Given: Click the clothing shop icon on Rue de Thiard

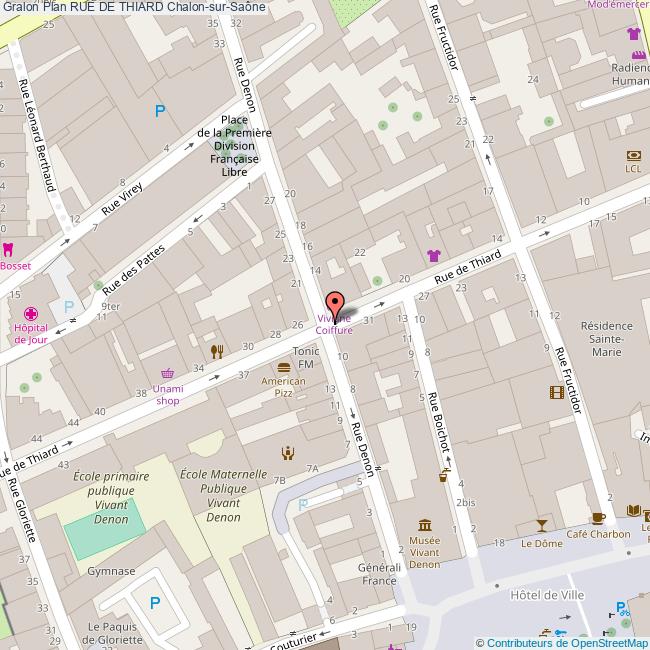Looking at the screenshot, I should click(433, 255).
